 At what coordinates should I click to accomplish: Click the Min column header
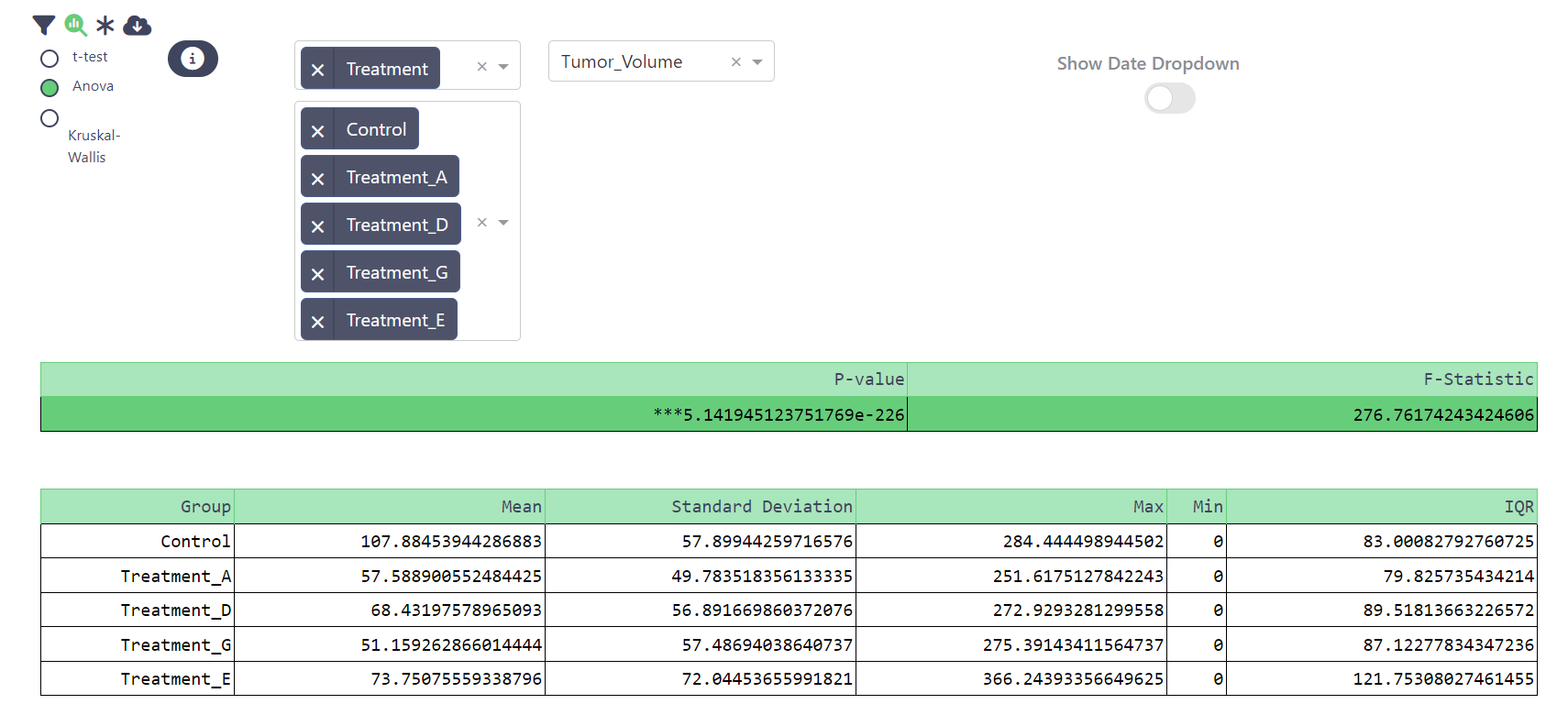point(1197,507)
